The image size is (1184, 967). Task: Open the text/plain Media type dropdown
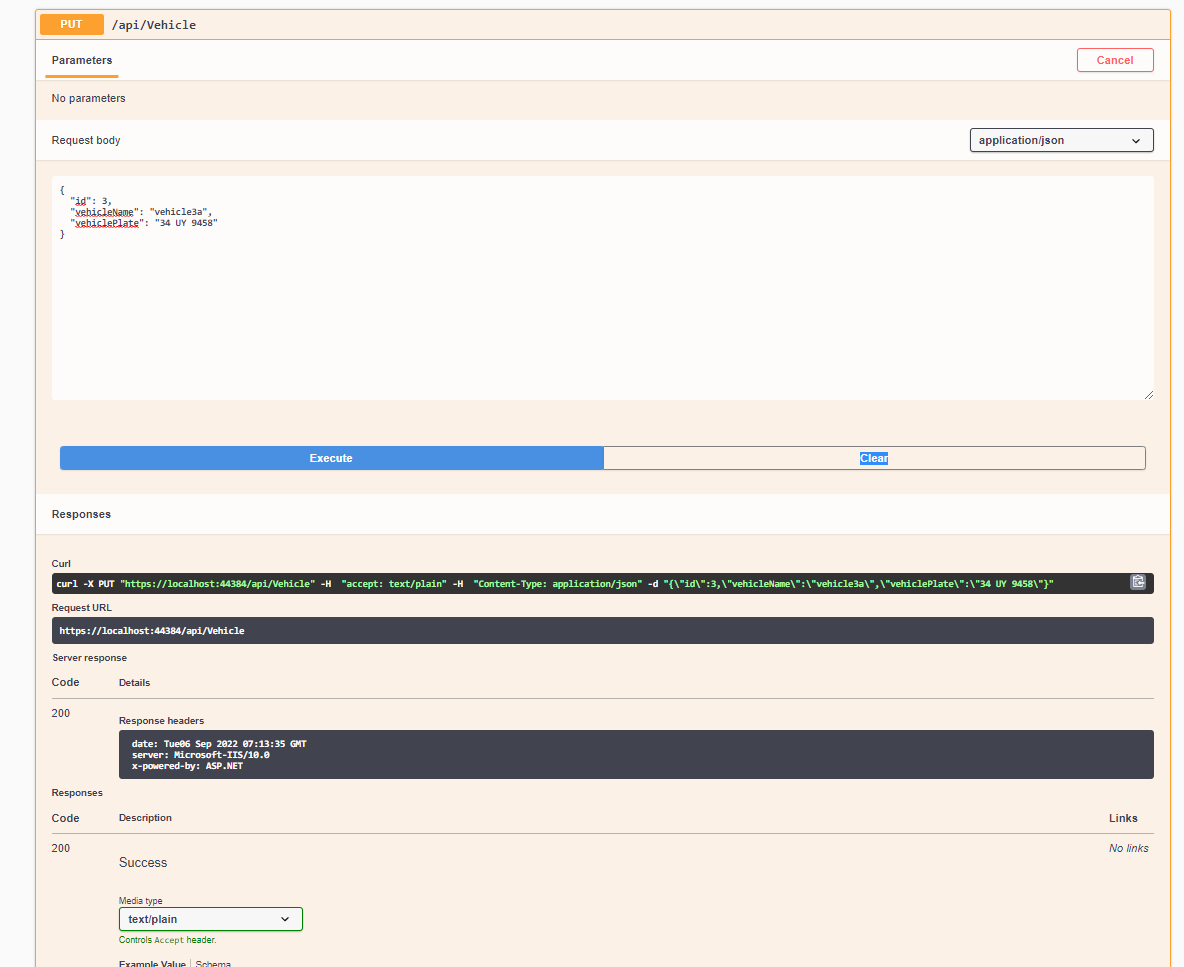click(210, 919)
